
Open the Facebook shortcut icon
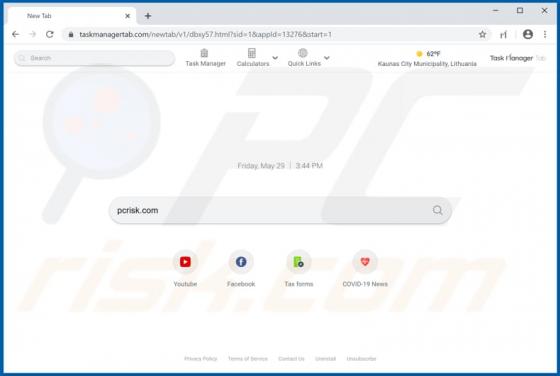pos(241,262)
